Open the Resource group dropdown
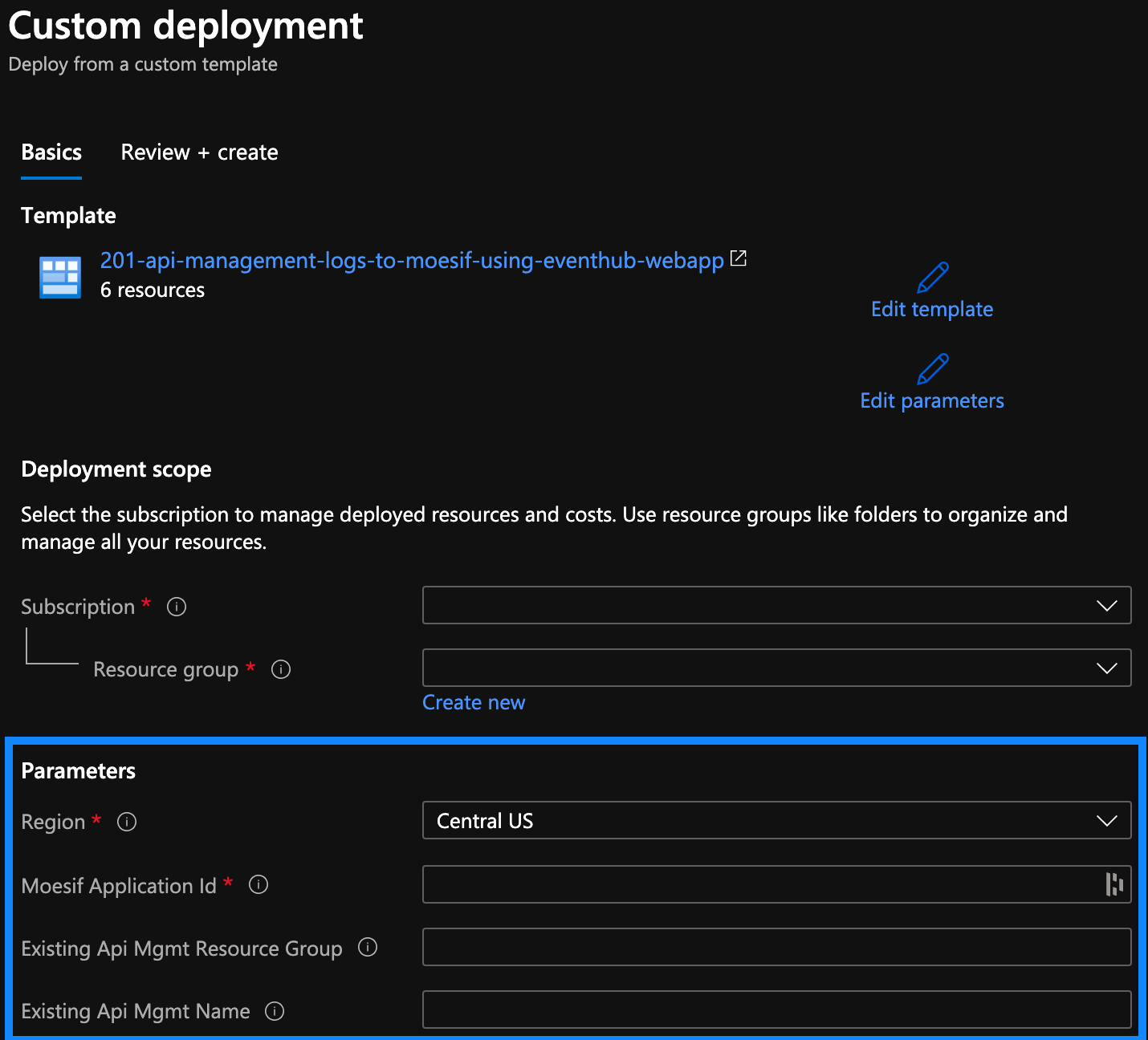The height and width of the screenshot is (1040, 1148). [1107, 667]
